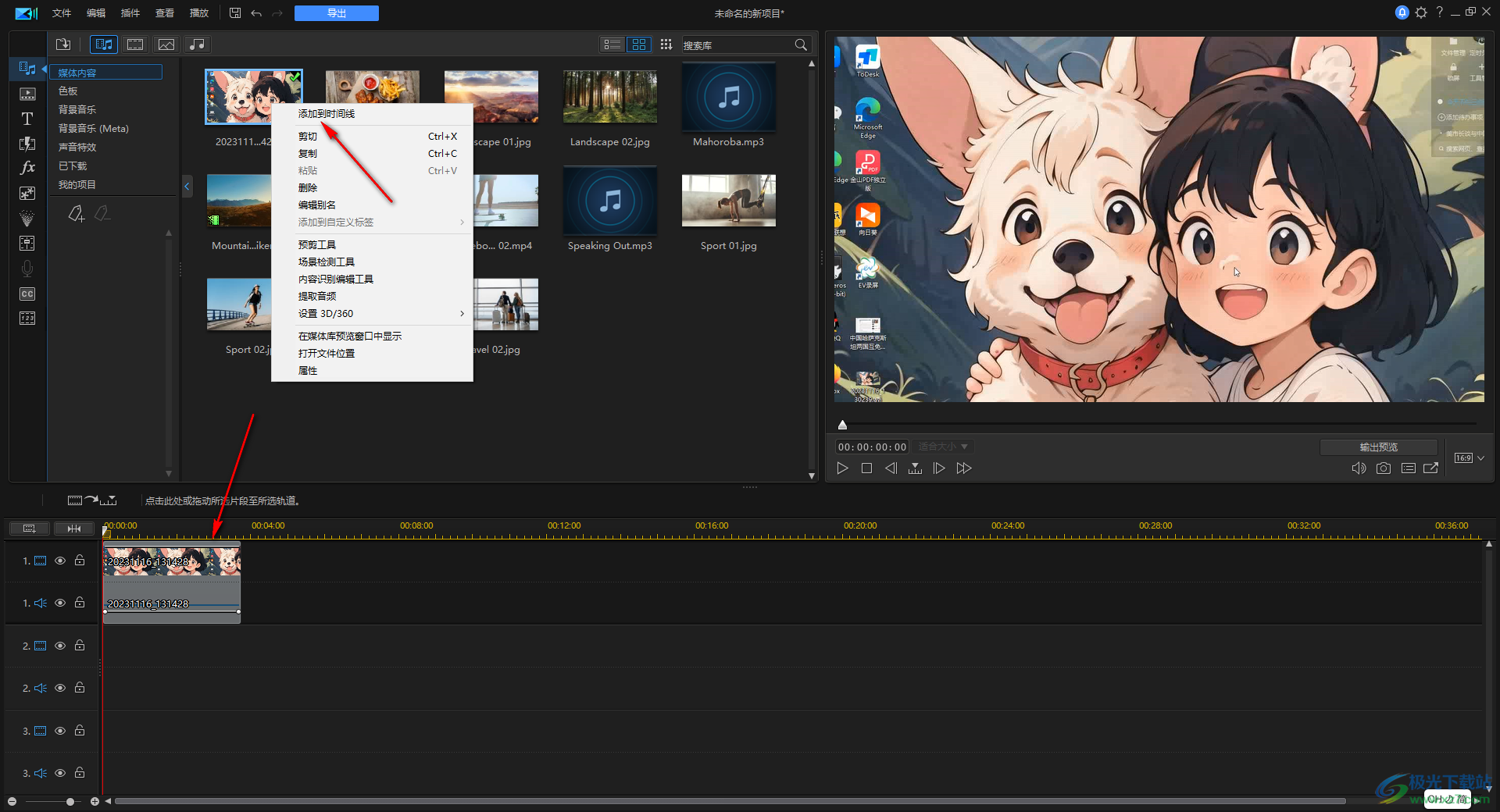Lock video track 1
Image resolution: width=1500 pixels, height=812 pixels.
80,560
